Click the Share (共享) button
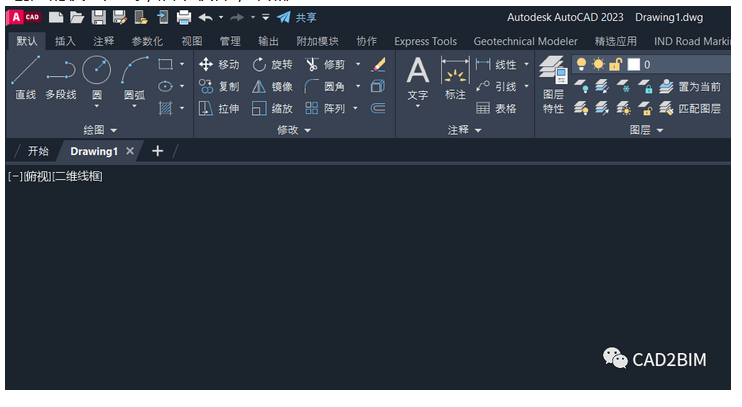The width and height of the screenshot is (742, 407). click(297, 18)
